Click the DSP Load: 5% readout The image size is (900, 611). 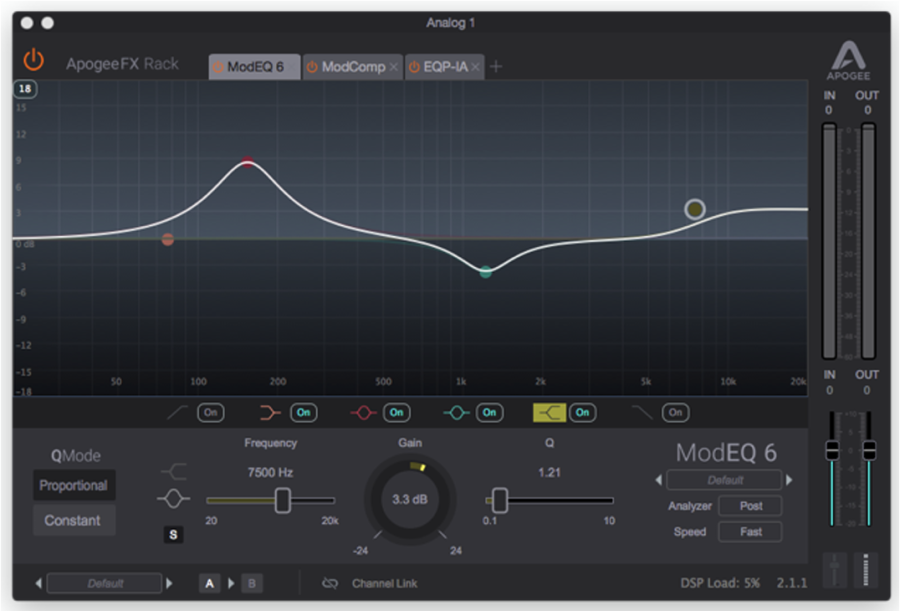pyautogui.click(x=720, y=583)
